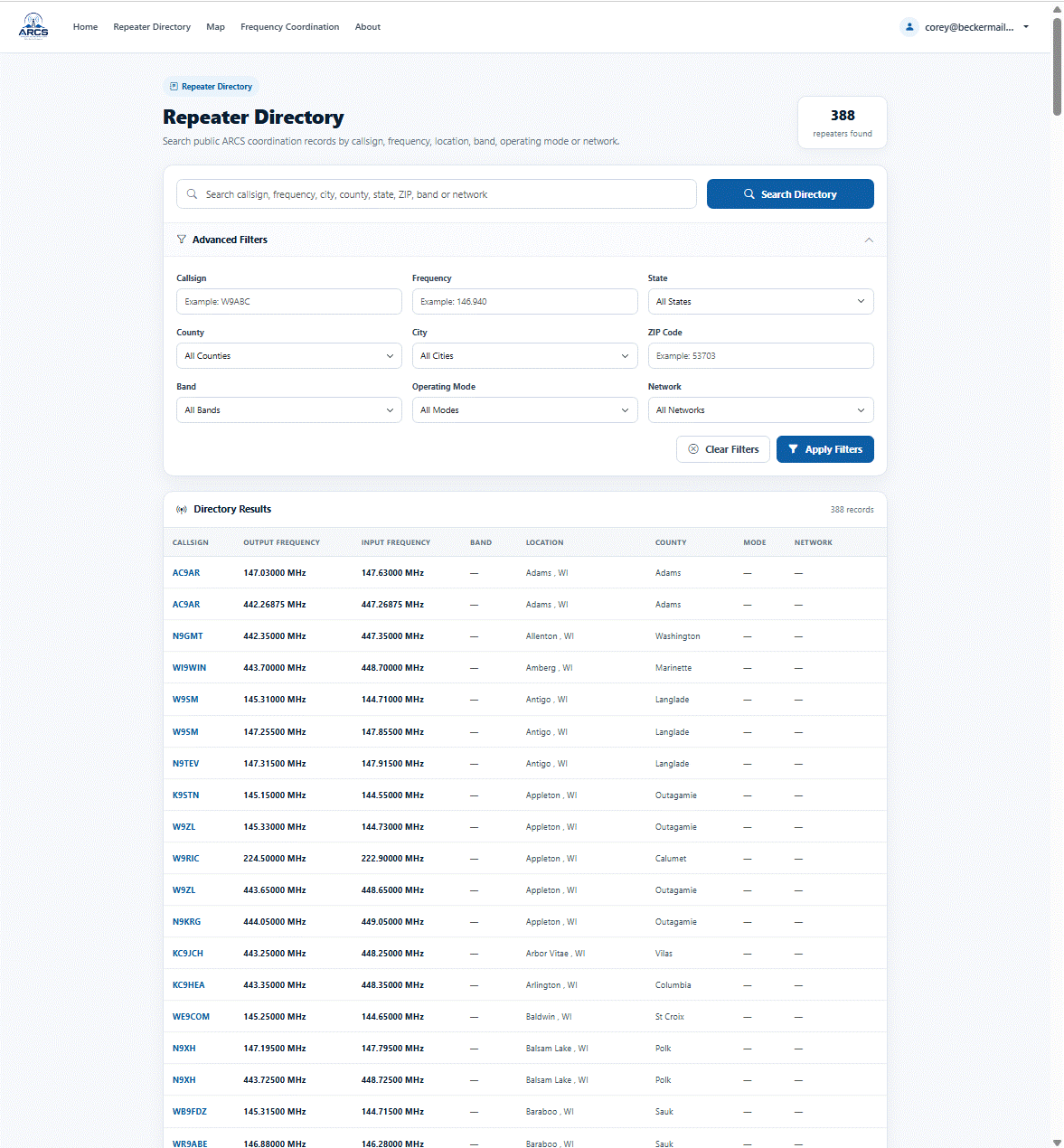Go to the Map nav item
The width and height of the screenshot is (1064, 1148).
[215, 27]
